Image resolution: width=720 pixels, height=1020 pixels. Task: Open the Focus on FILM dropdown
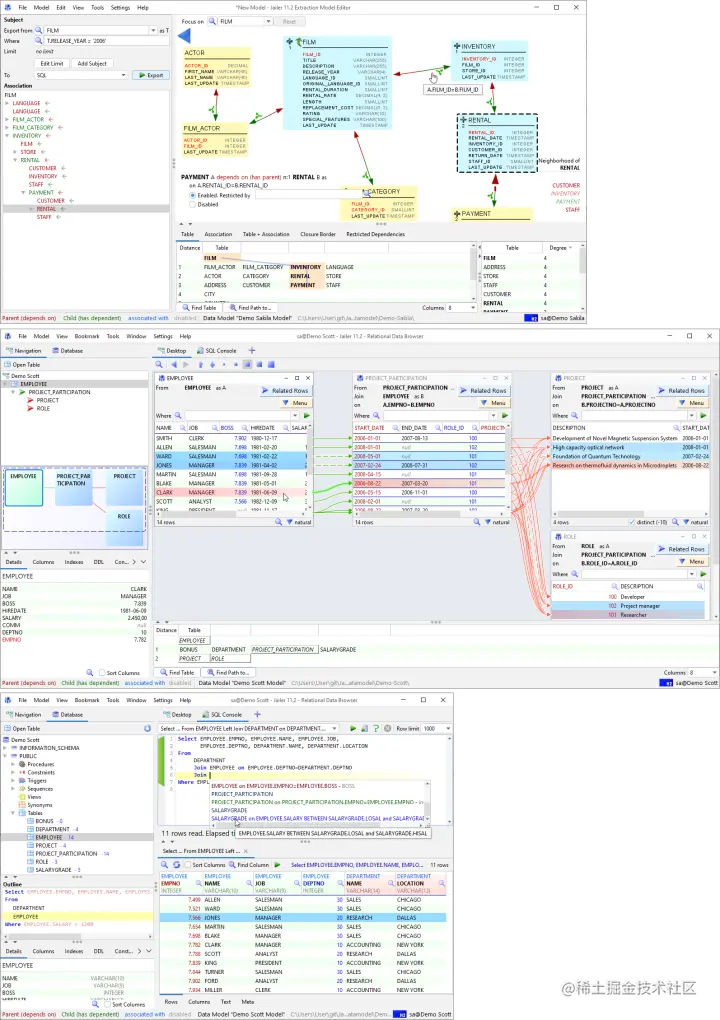tap(268, 21)
